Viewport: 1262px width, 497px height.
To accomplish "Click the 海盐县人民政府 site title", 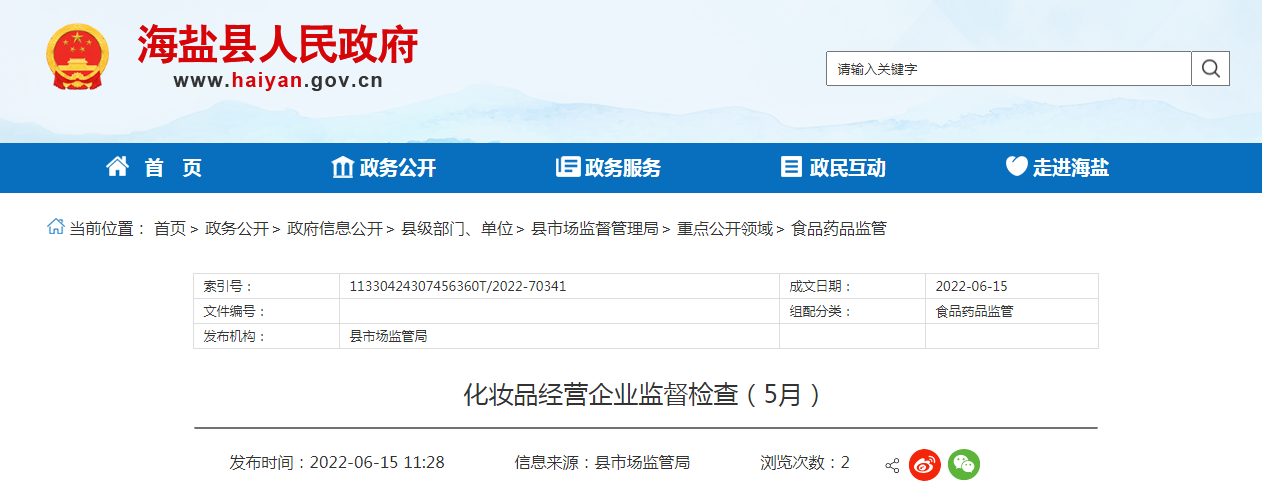I will pos(277,43).
